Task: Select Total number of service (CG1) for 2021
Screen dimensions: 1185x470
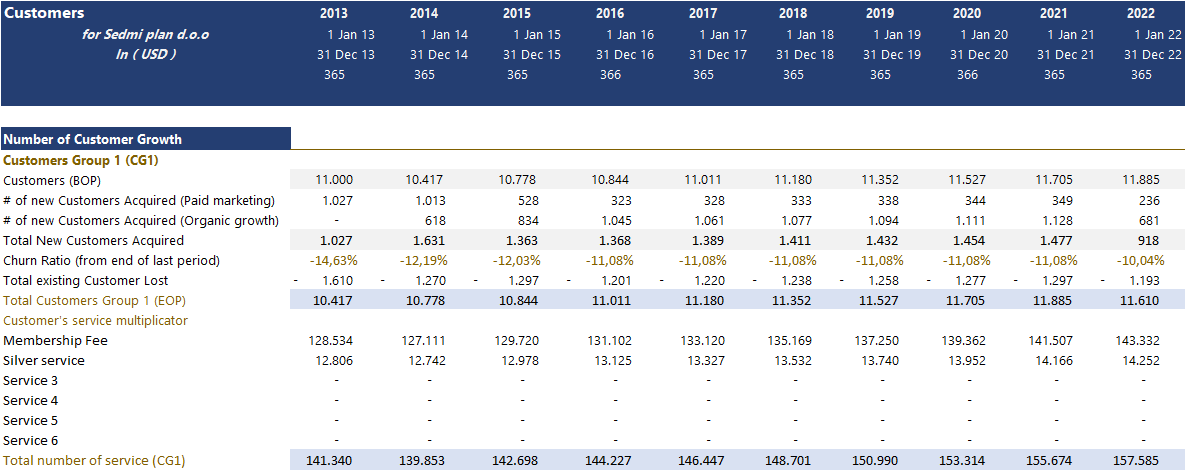Action: pyautogui.click(x=1055, y=460)
